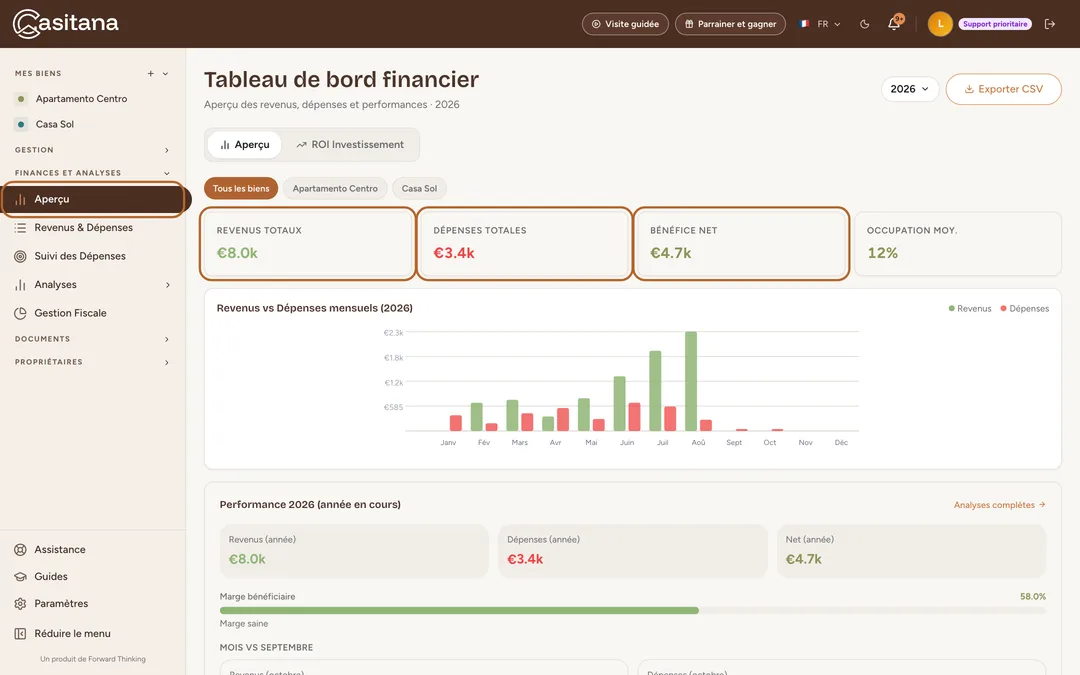This screenshot has height=675, width=1080.
Task: Toggle dark mode moon icon
Action: click(864, 24)
